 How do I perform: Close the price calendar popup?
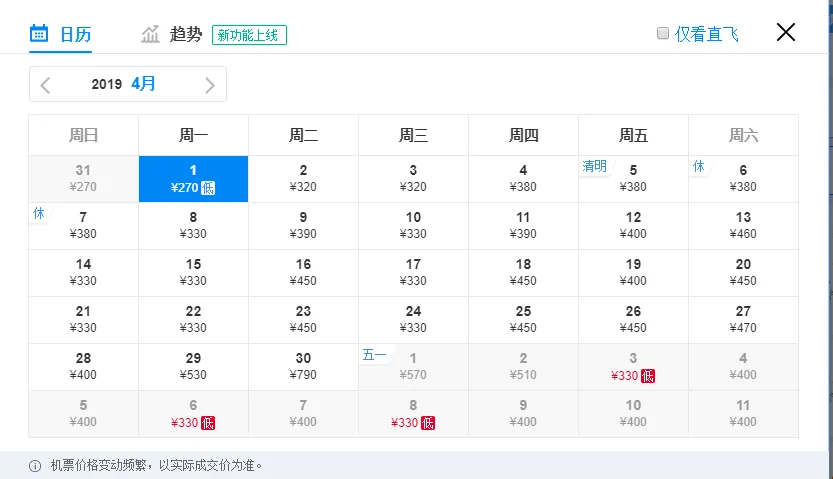click(x=786, y=32)
